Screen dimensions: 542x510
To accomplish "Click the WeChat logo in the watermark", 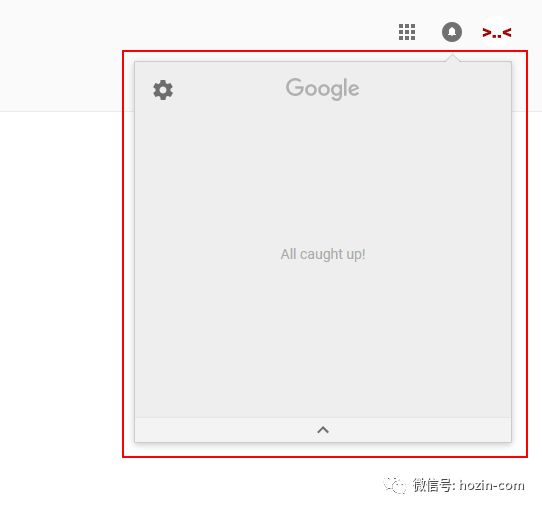I will [x=394, y=484].
